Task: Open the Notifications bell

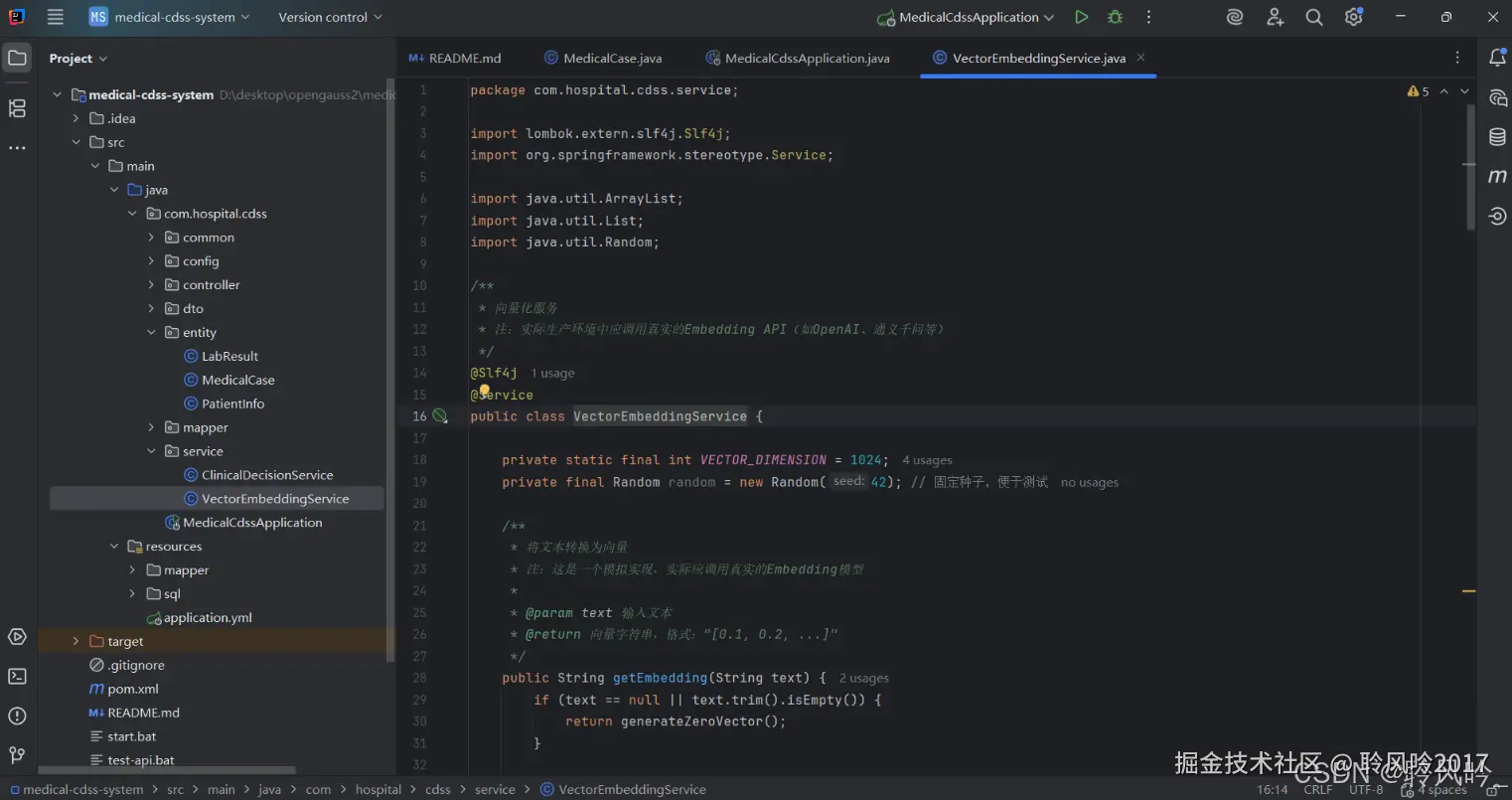Action: tap(1497, 58)
